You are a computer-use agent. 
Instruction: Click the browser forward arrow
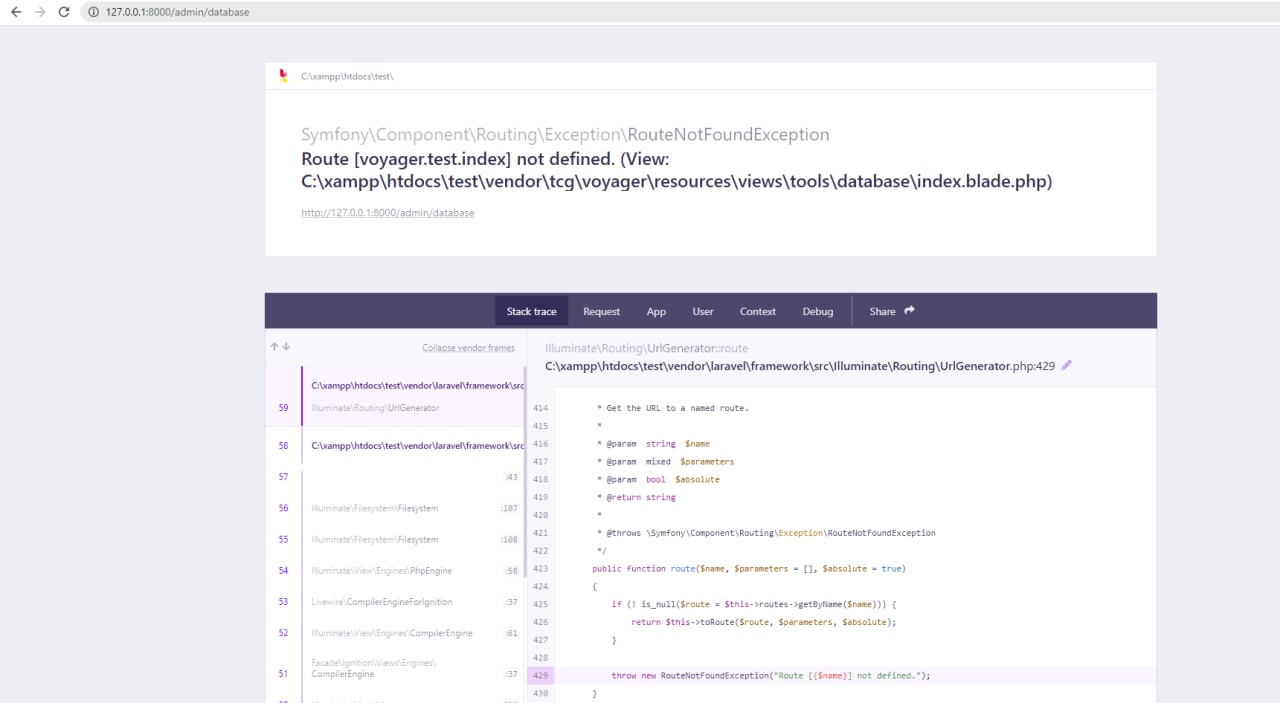tap(40, 12)
